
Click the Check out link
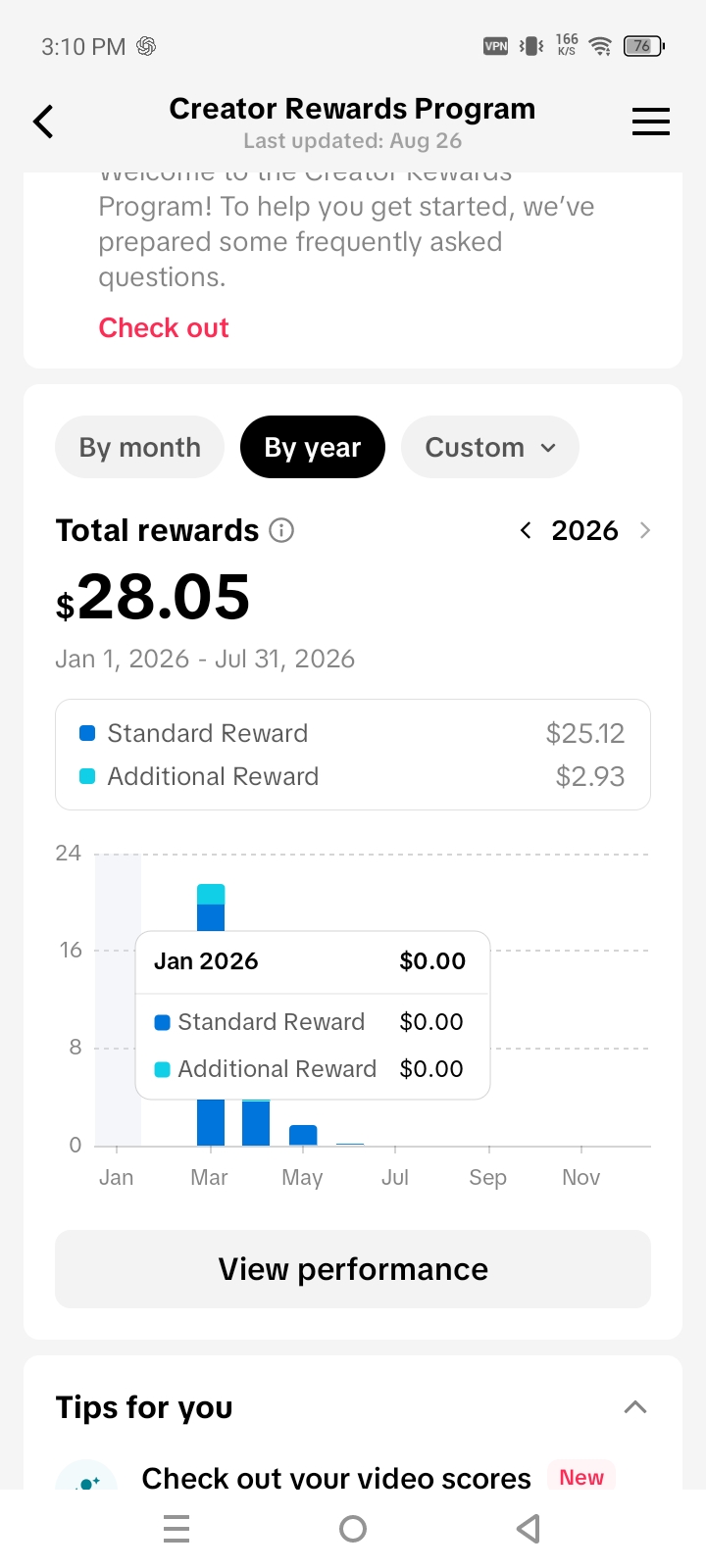click(164, 327)
